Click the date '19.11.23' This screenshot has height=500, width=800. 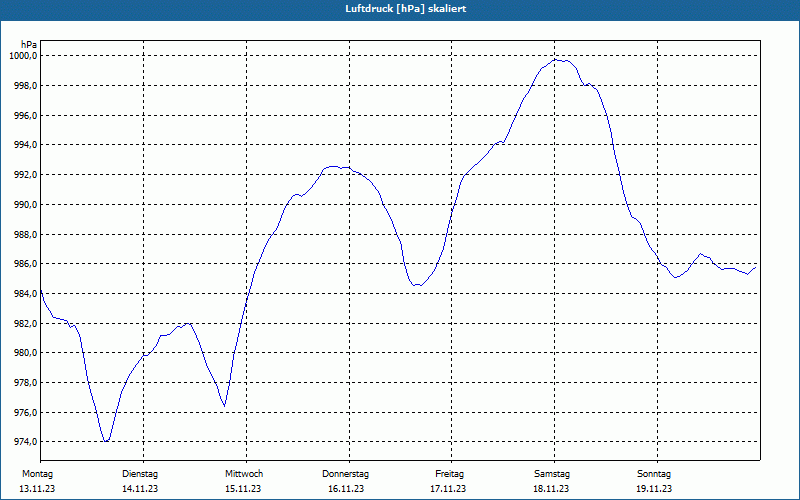654,489
